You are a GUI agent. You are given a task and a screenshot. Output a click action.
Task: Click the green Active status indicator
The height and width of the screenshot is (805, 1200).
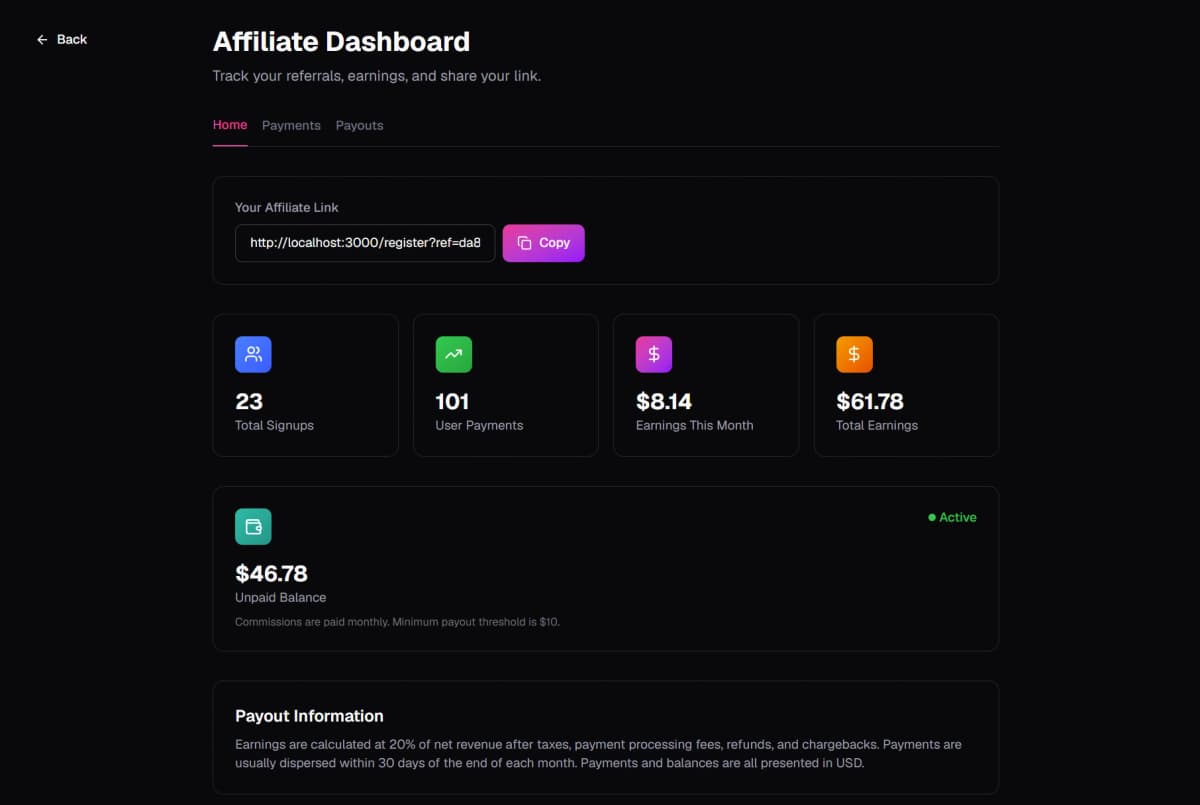point(952,517)
